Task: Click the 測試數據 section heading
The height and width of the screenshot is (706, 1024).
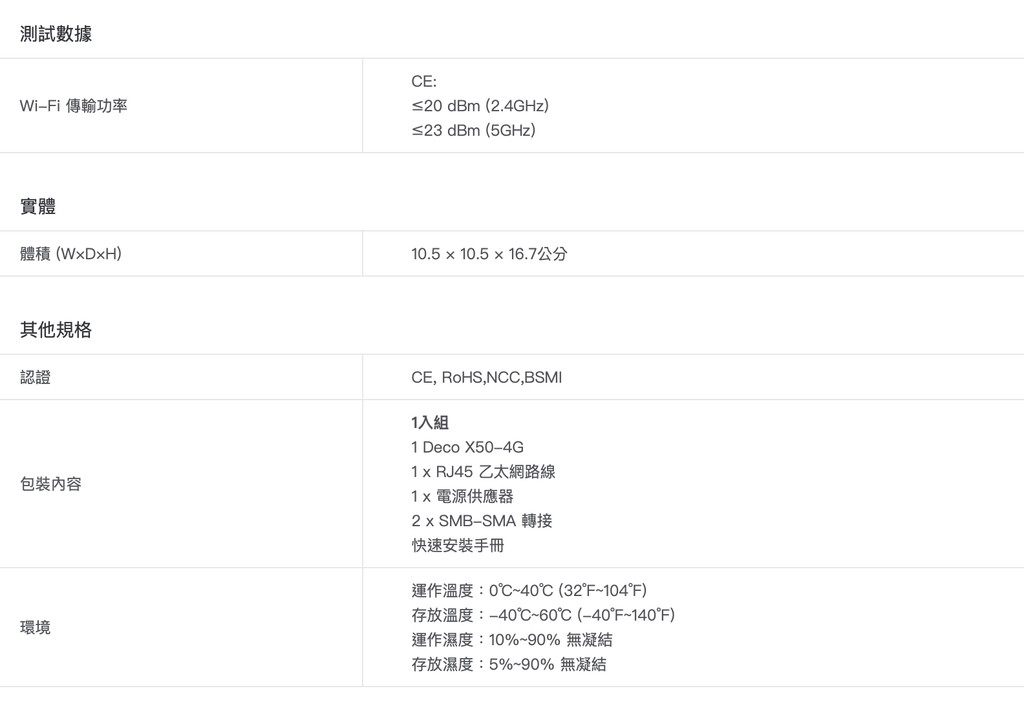Action: (x=56, y=34)
